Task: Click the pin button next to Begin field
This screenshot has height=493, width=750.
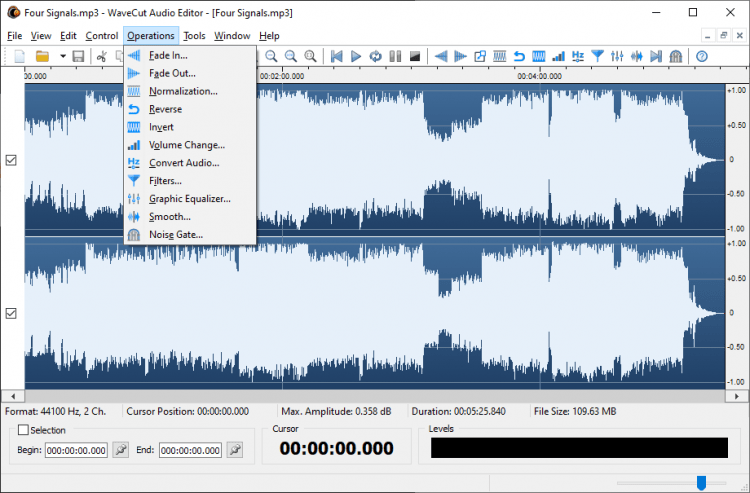Action: pyautogui.click(x=120, y=450)
